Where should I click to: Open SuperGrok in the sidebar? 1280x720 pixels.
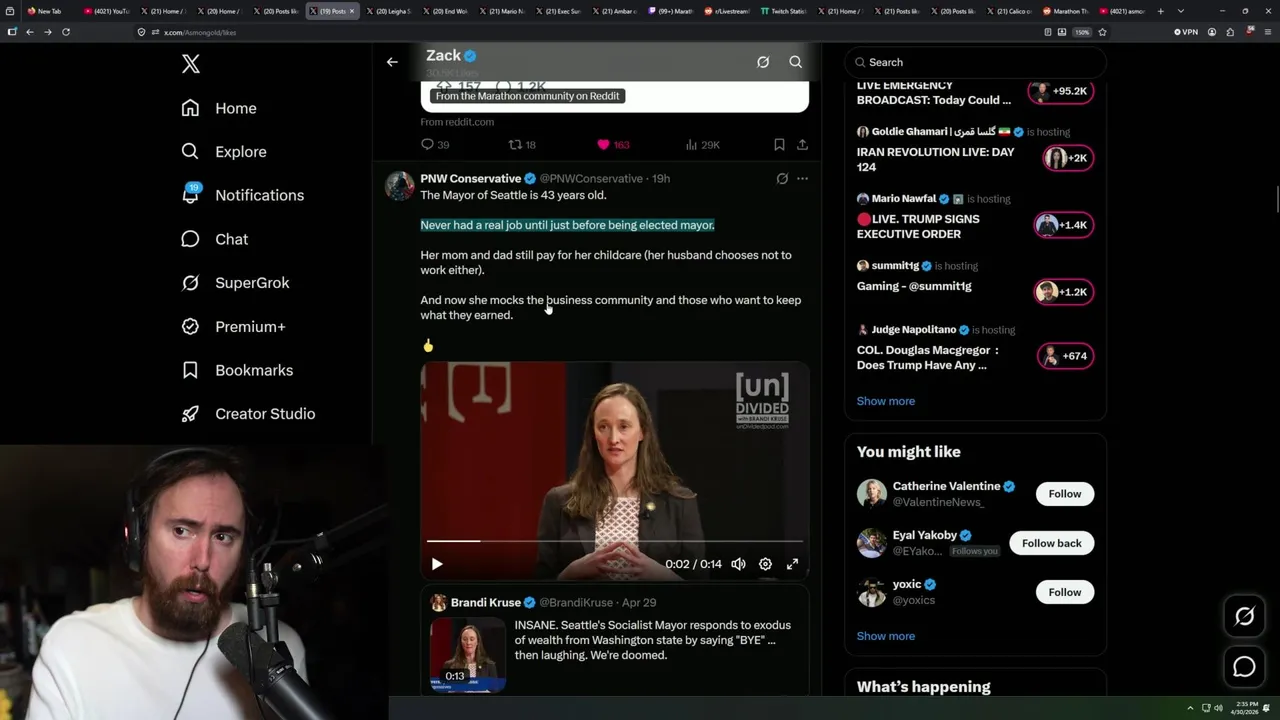(x=235, y=283)
